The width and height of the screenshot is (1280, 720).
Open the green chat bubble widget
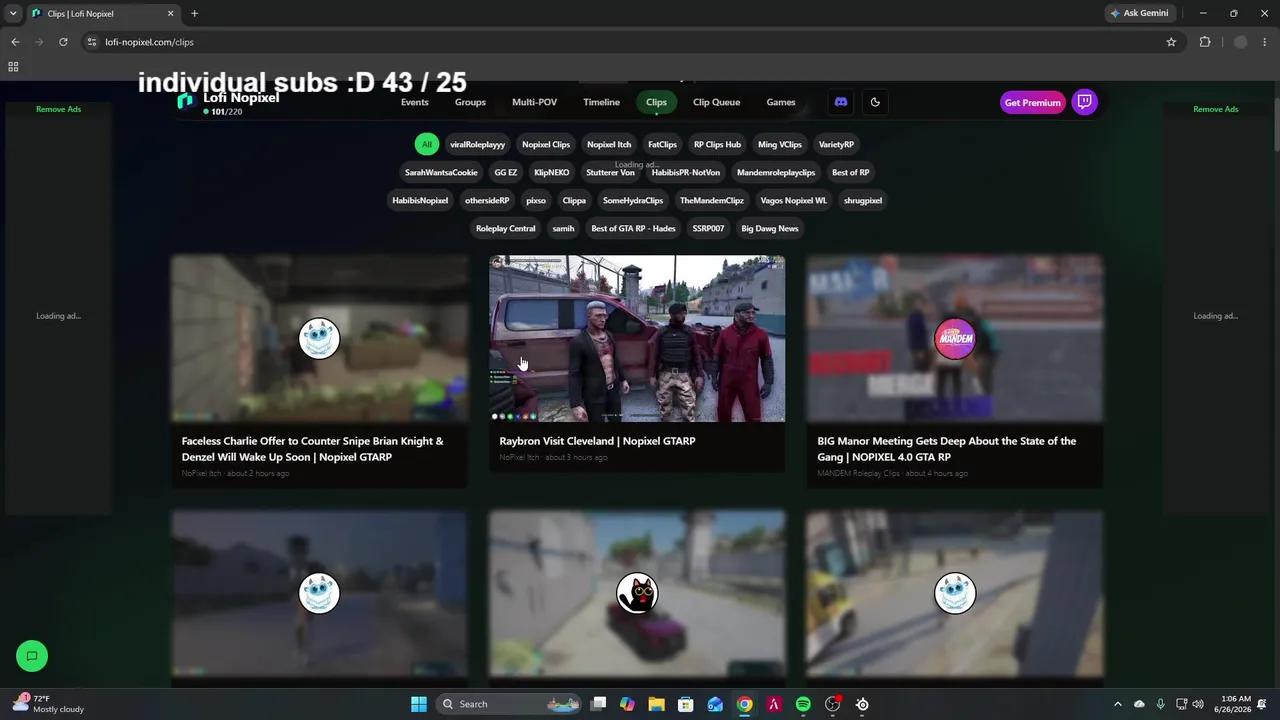pyautogui.click(x=32, y=656)
